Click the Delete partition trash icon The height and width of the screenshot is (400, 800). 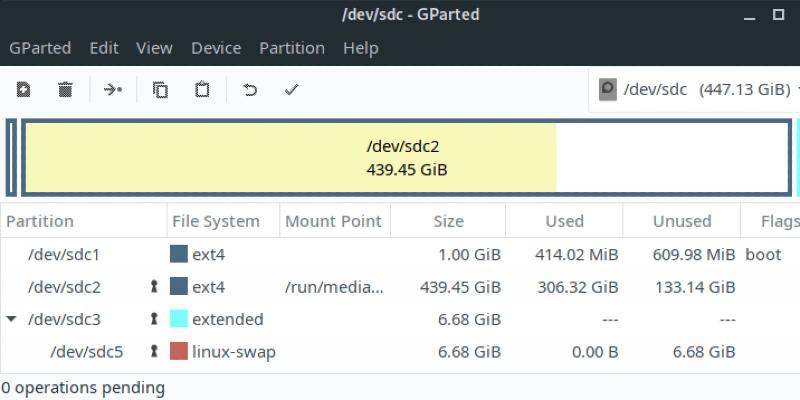click(66, 90)
